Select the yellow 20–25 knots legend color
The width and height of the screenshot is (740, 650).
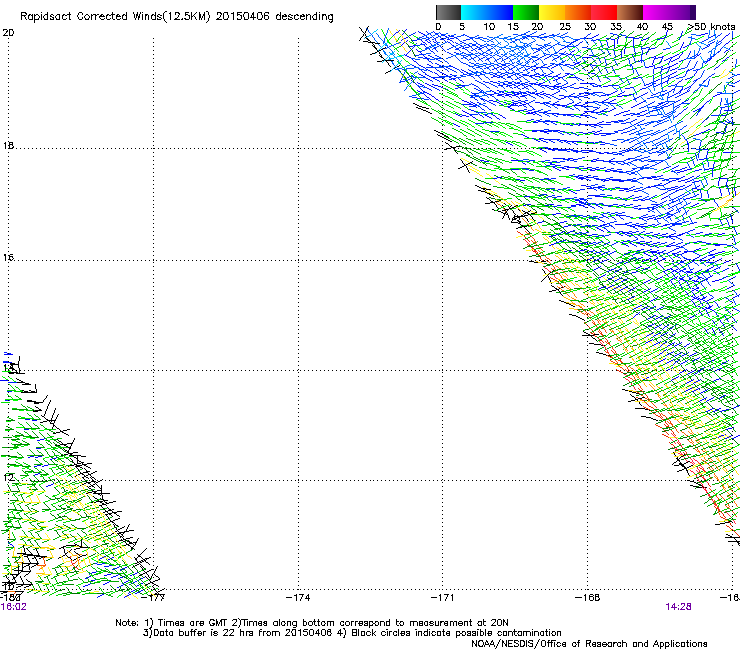pyautogui.click(x=552, y=12)
